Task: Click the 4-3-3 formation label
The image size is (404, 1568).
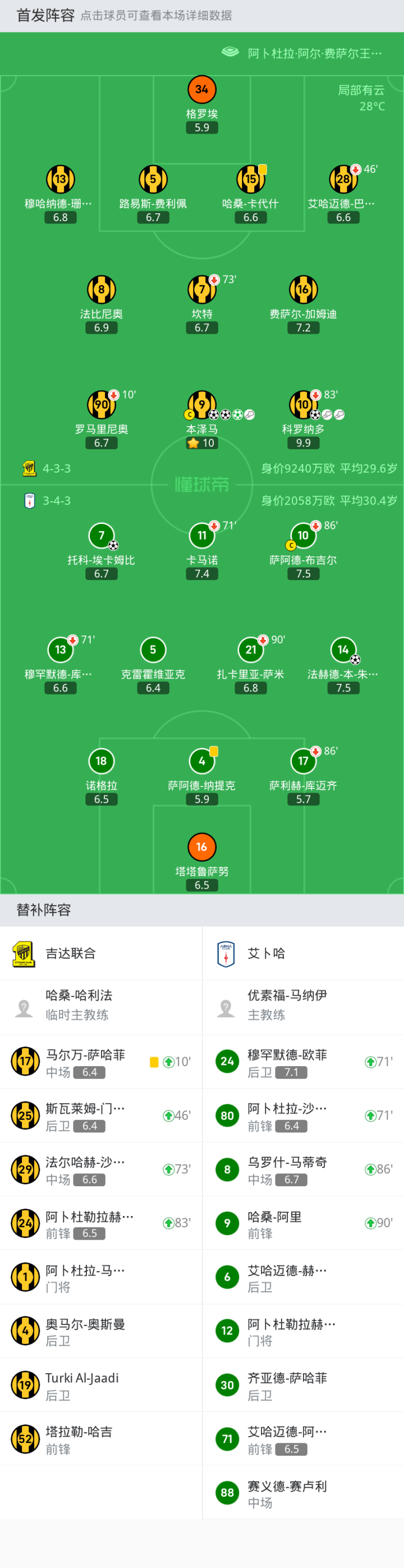Action: click(x=56, y=468)
